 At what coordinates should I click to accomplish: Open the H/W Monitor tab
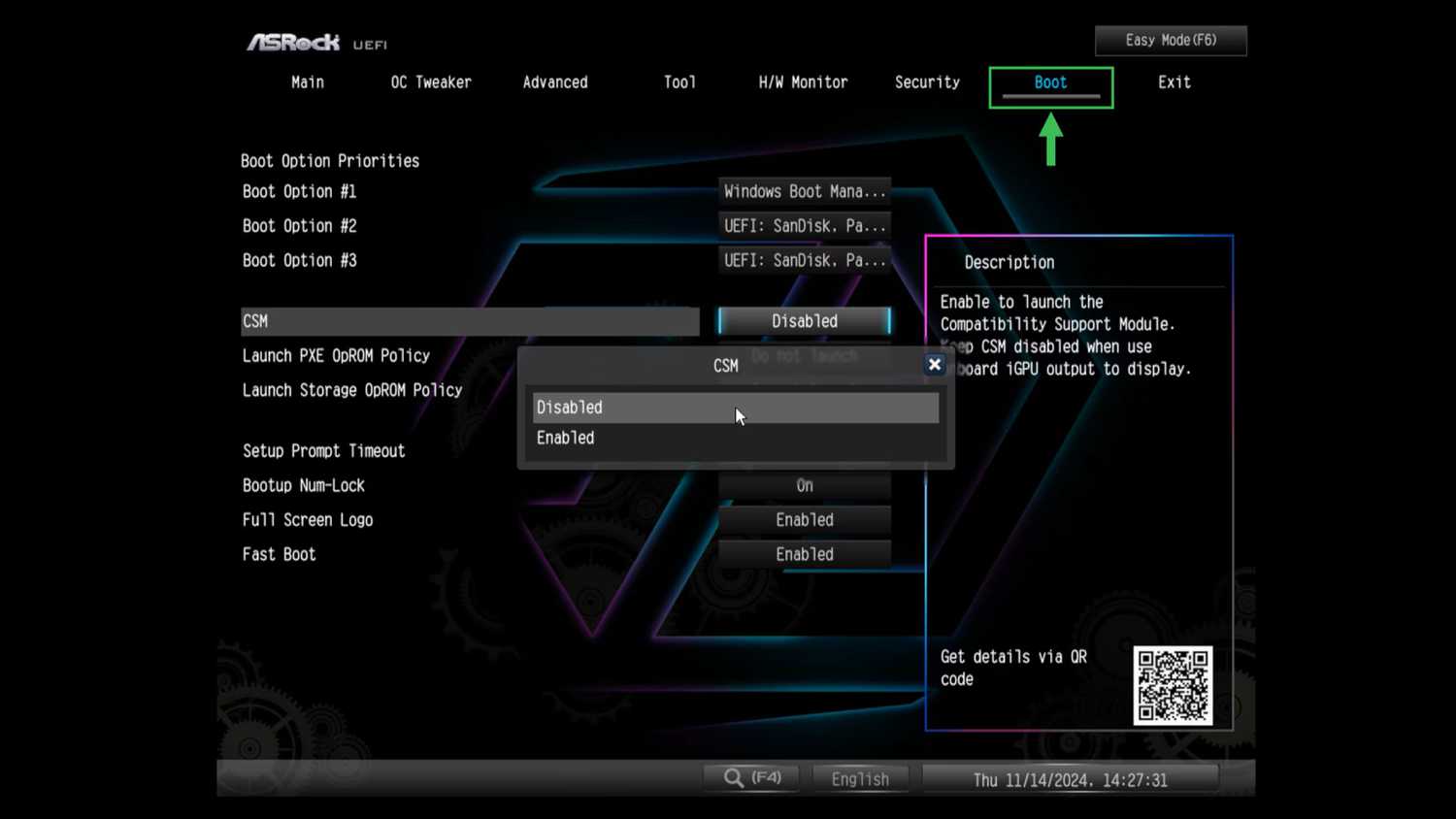pos(803,82)
